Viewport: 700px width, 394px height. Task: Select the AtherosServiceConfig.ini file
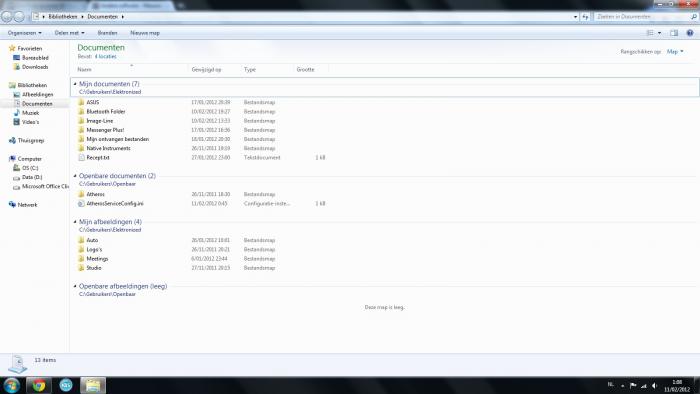click(x=115, y=203)
